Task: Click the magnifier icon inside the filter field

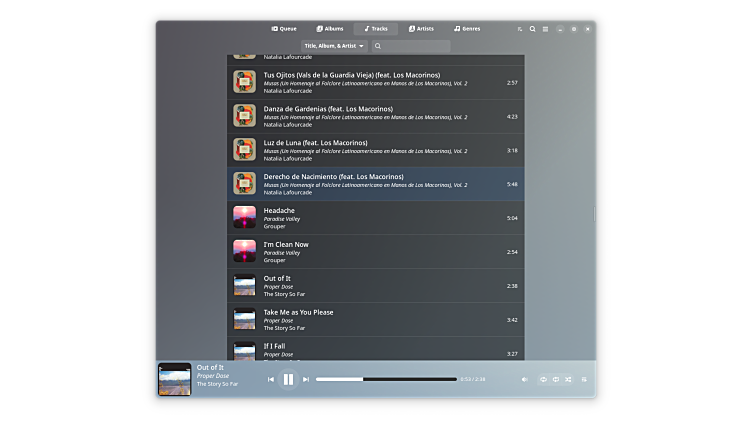Action: [378, 46]
